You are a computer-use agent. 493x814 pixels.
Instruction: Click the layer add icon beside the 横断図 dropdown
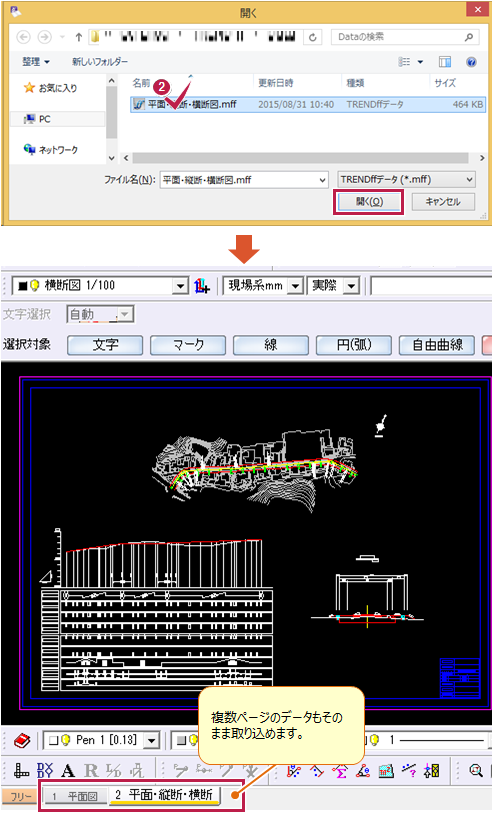coord(201,286)
